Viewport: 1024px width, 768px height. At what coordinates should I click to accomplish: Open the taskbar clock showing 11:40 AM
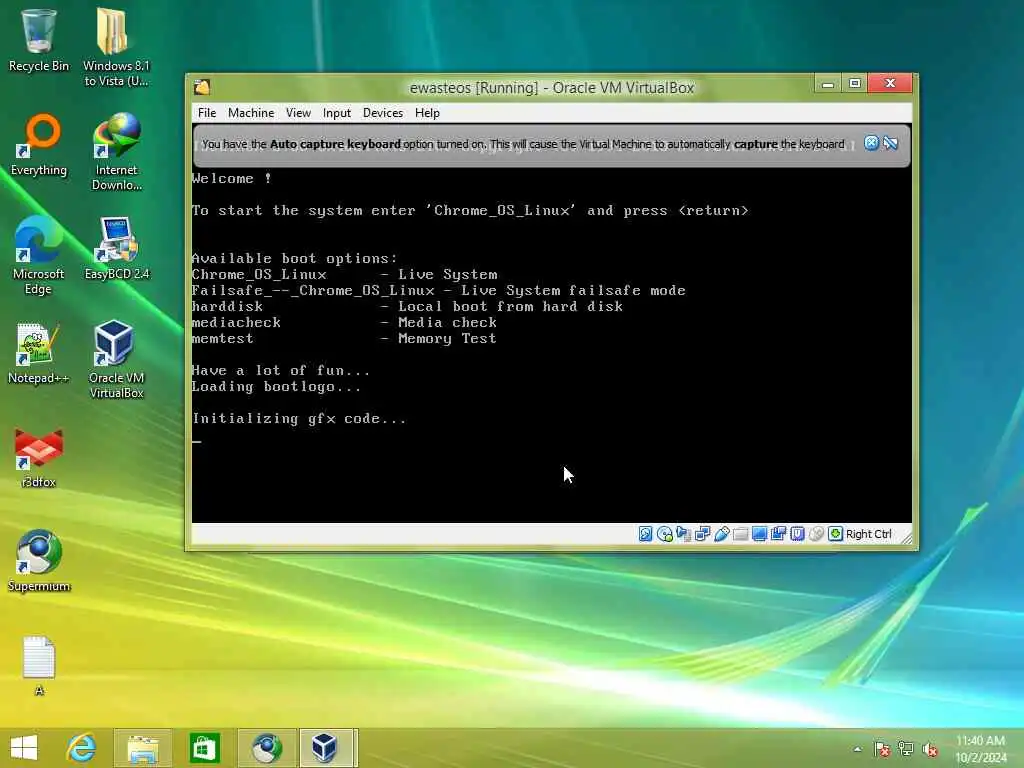(x=980, y=749)
